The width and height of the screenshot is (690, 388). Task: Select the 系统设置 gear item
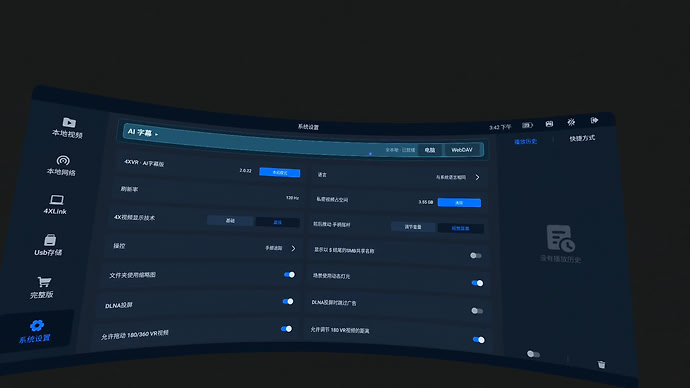coord(35,331)
